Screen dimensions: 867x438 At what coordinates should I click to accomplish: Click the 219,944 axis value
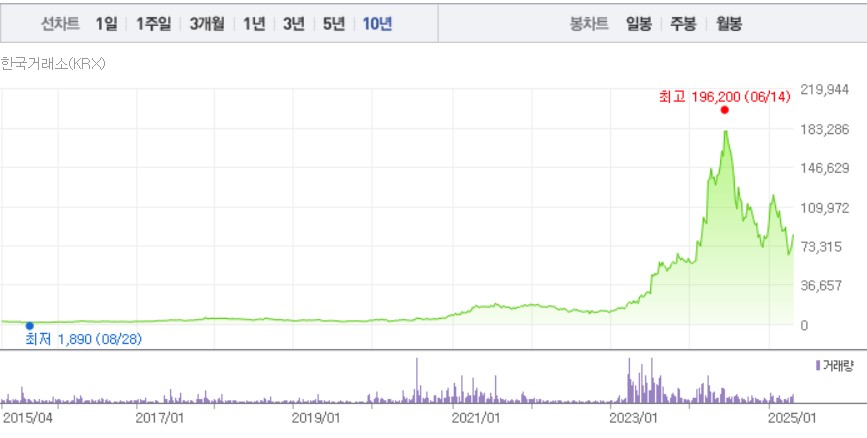[x=825, y=91]
